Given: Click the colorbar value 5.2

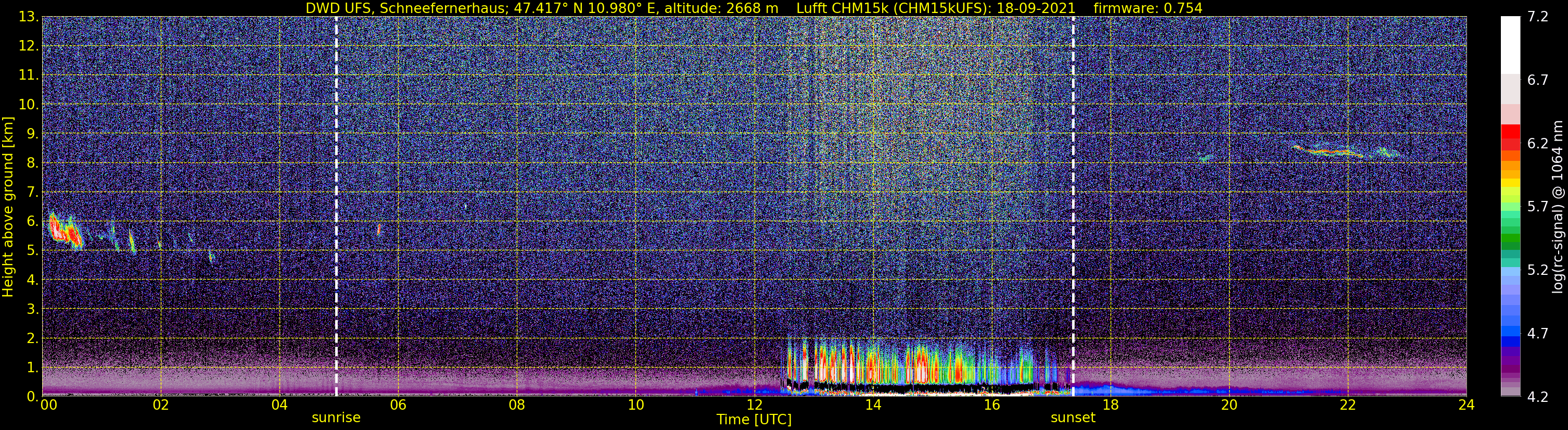Looking at the screenshot, I should point(1538,270).
